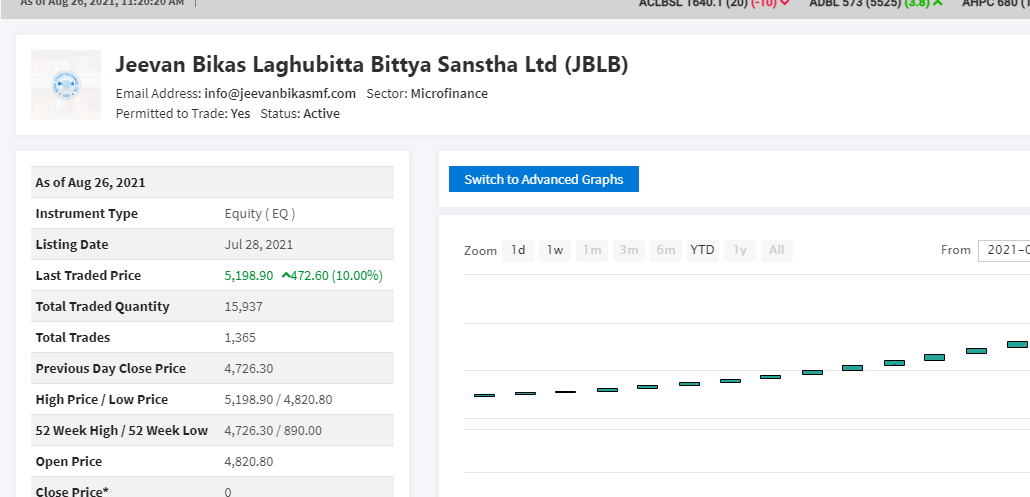Select the 1y zoom range

coord(740,250)
